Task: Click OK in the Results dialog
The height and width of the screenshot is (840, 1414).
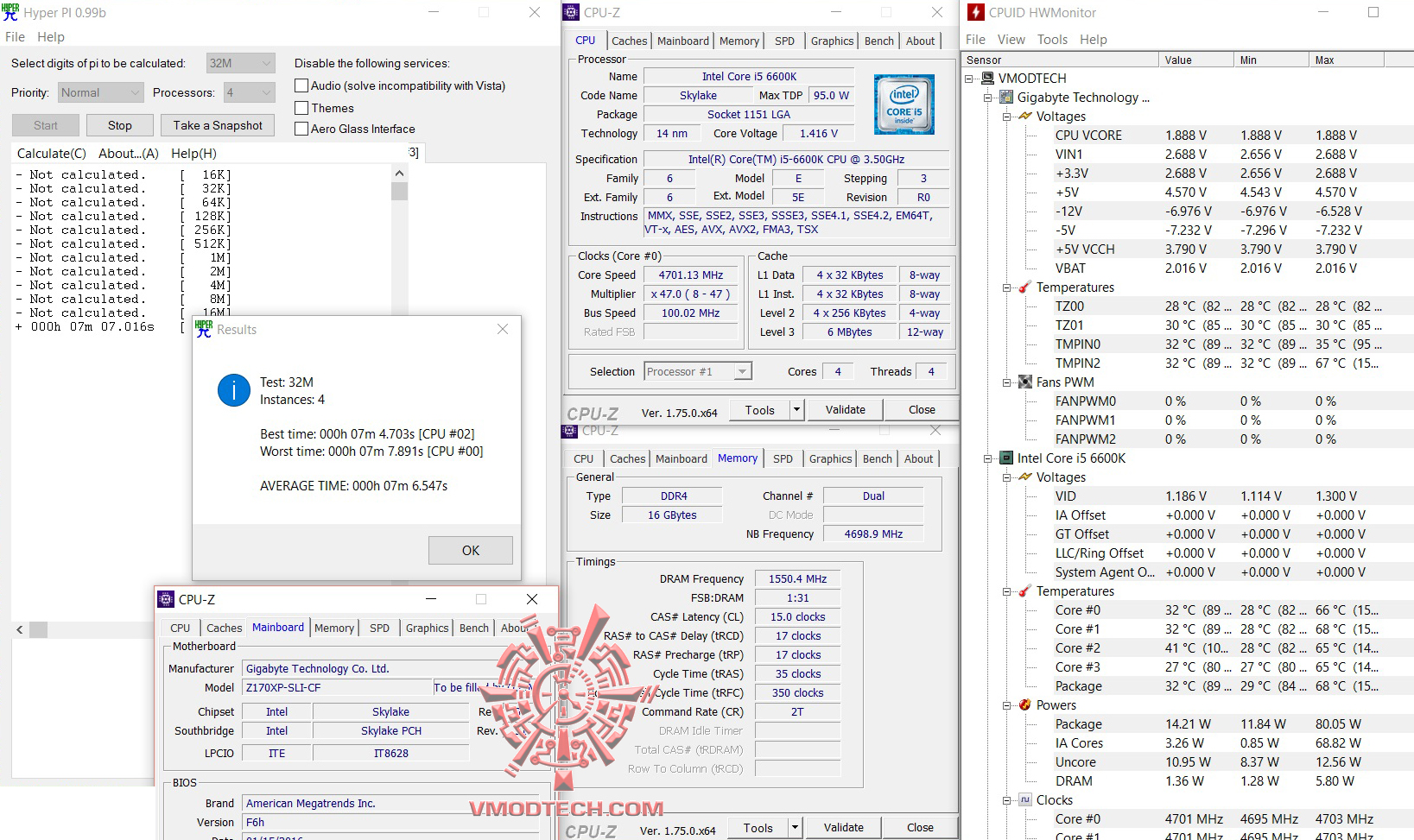Action: 471,550
